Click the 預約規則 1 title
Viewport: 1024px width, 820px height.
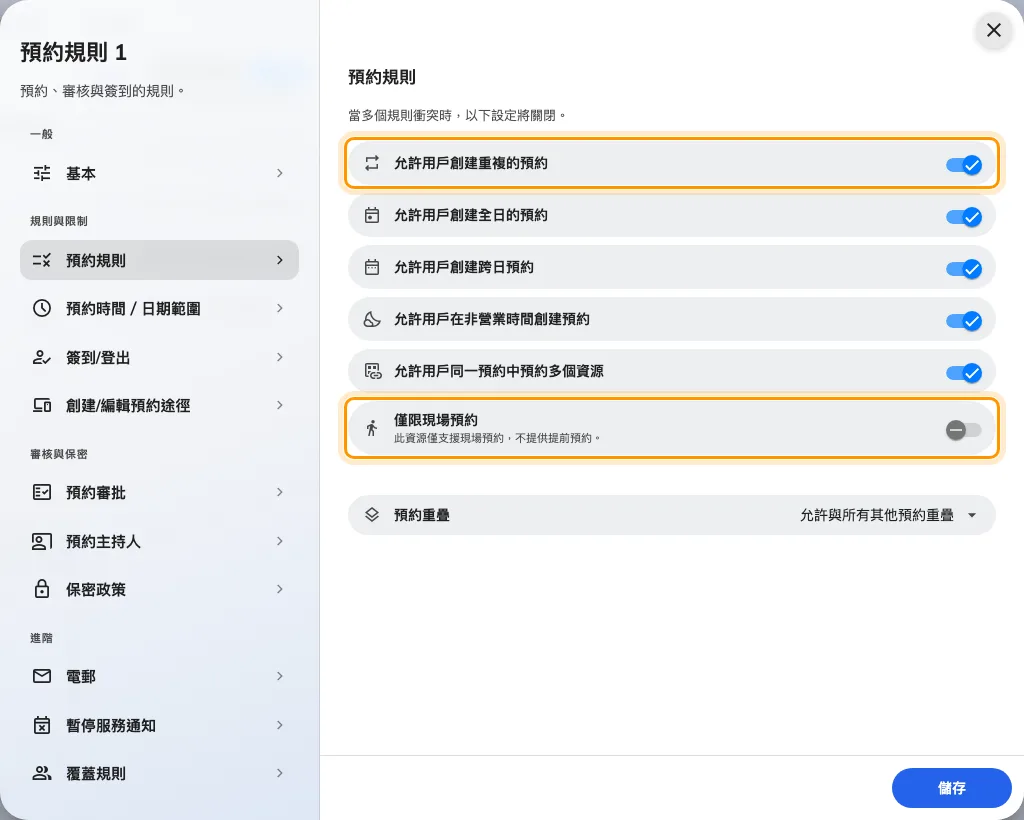click(73, 52)
